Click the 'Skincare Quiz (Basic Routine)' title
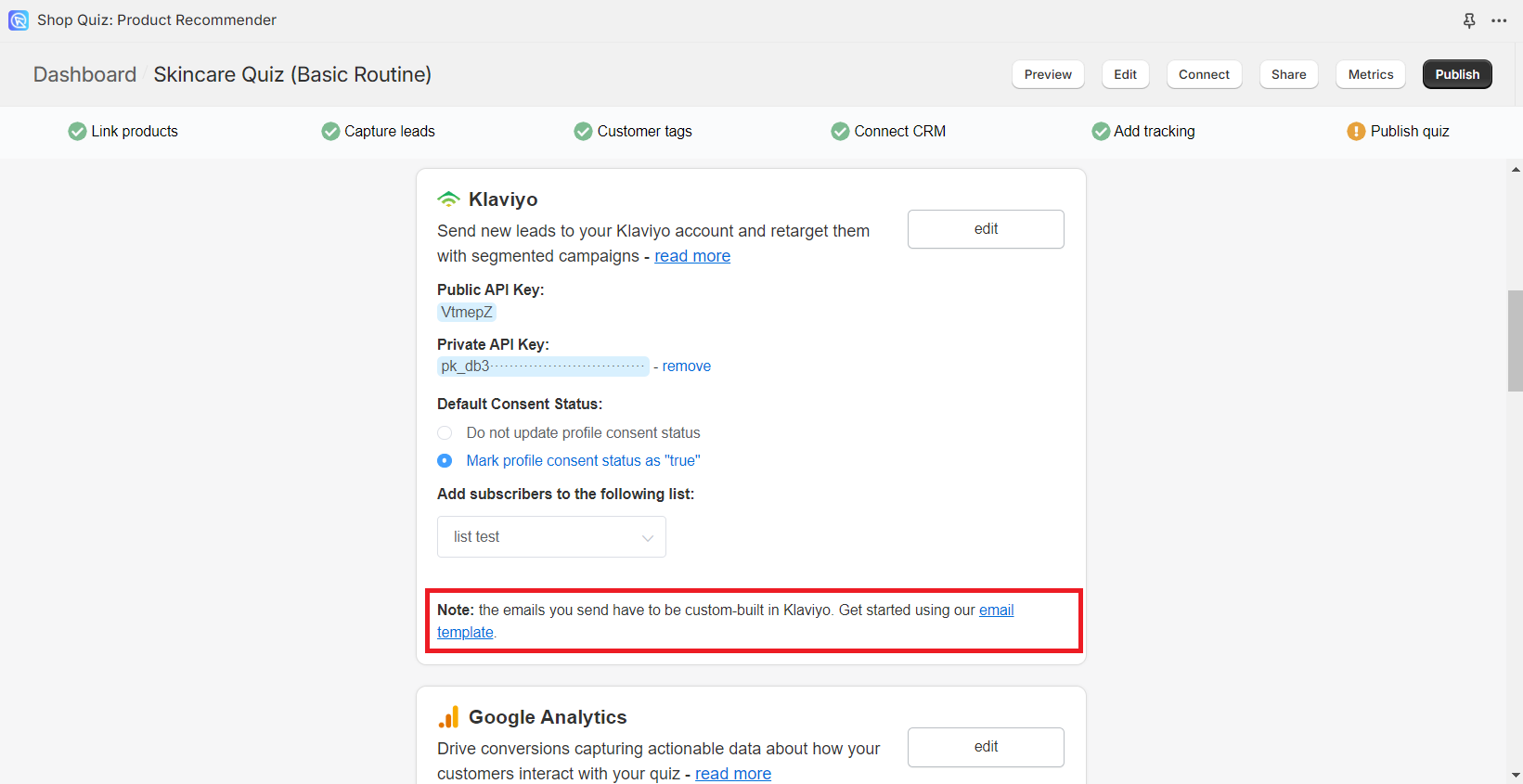1523x784 pixels. 292,74
